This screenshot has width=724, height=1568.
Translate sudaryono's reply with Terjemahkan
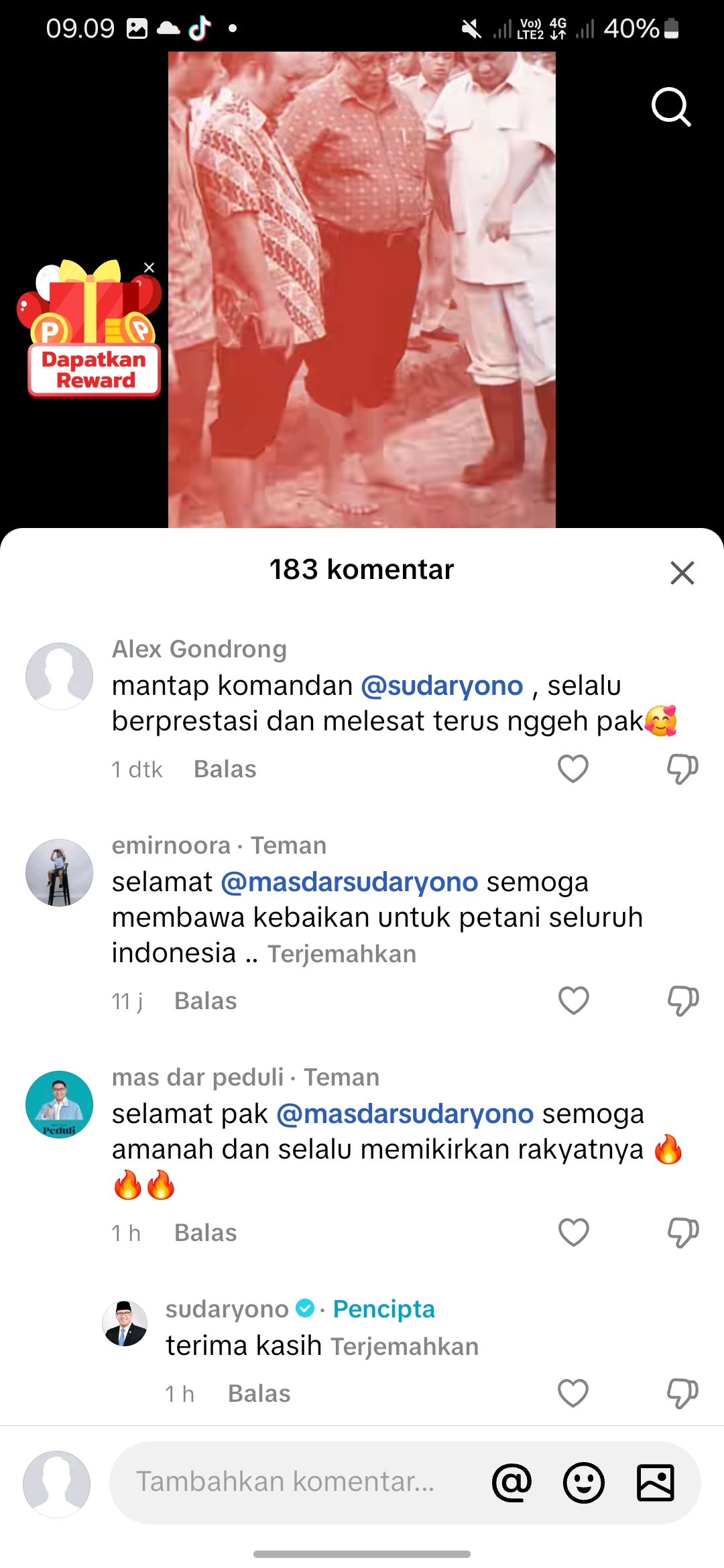coord(405,1346)
